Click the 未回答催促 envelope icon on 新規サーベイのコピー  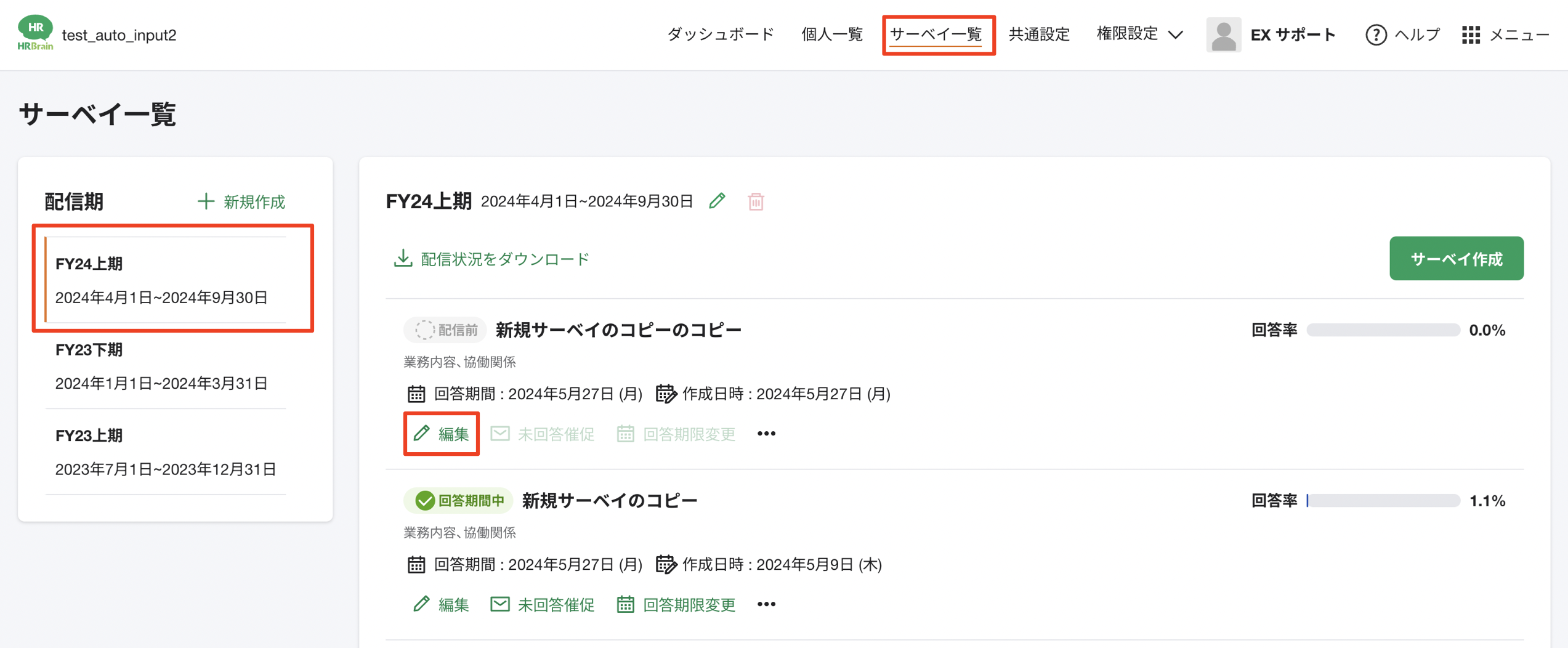coord(499,604)
